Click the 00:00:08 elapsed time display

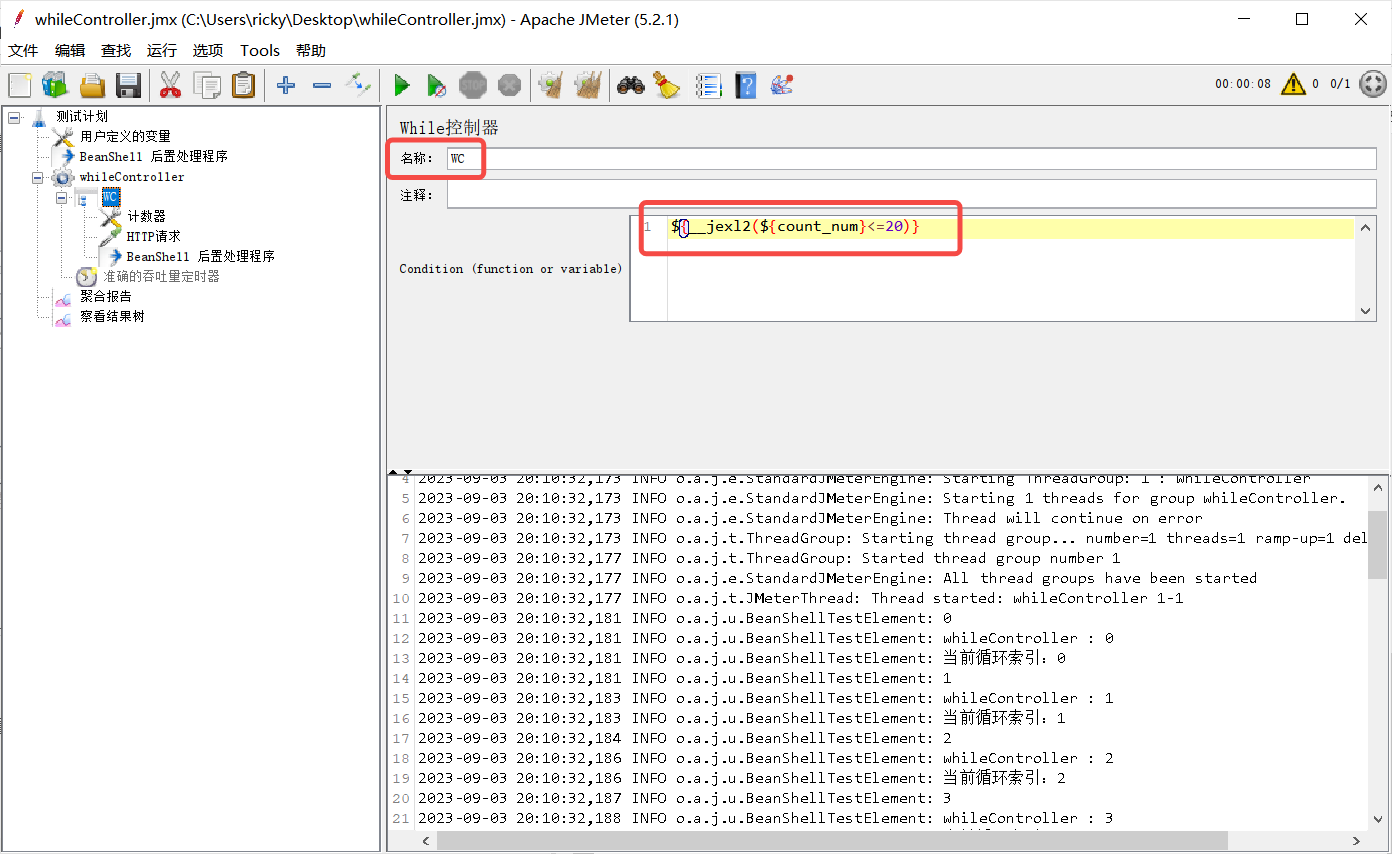coord(1243,84)
